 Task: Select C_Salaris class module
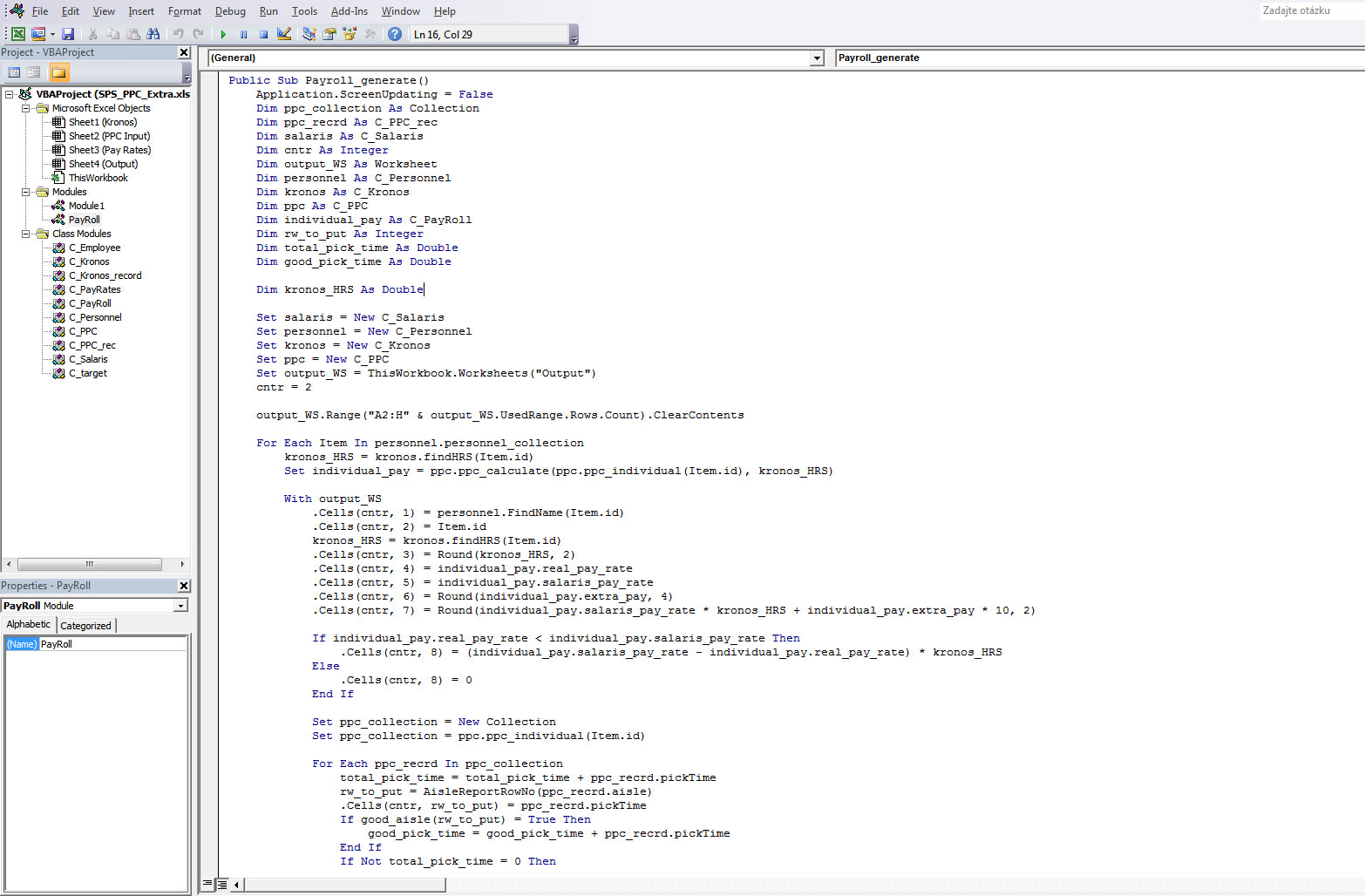pos(88,359)
